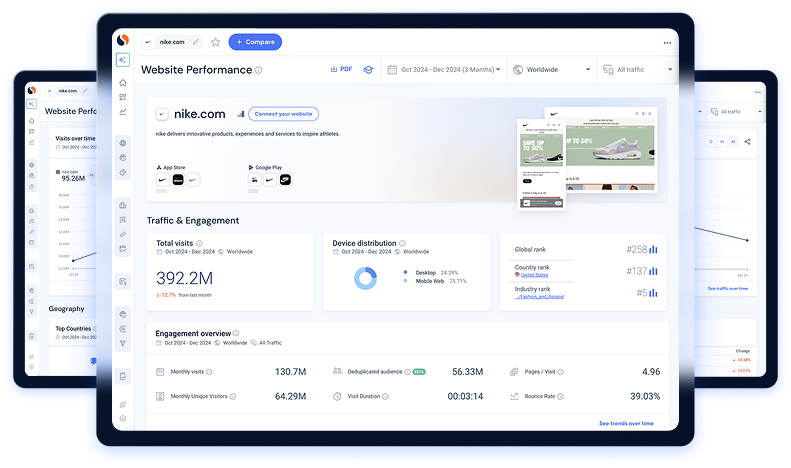
Task: Click the info icon beside Engagement overview
Action: click(236, 333)
